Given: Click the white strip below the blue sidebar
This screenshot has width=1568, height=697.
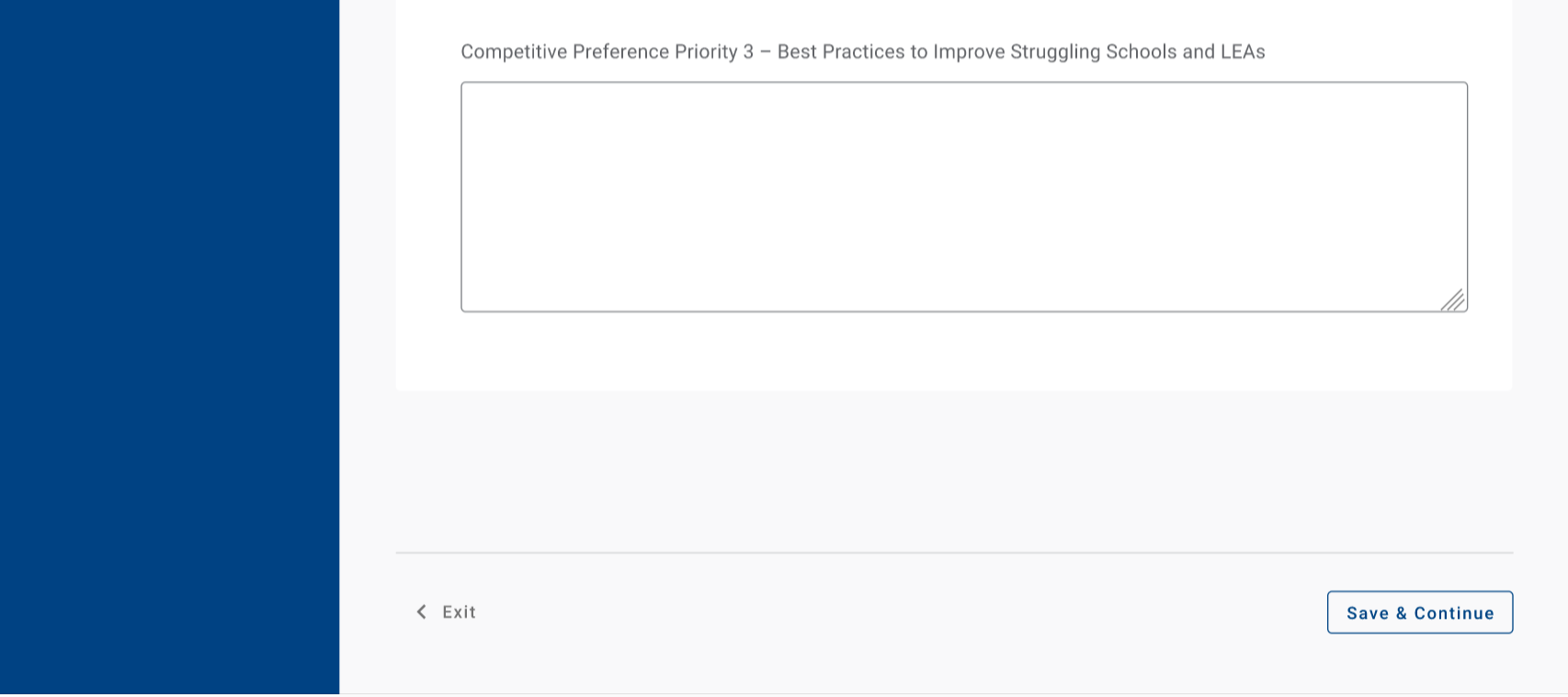Looking at the screenshot, I should point(169,695).
